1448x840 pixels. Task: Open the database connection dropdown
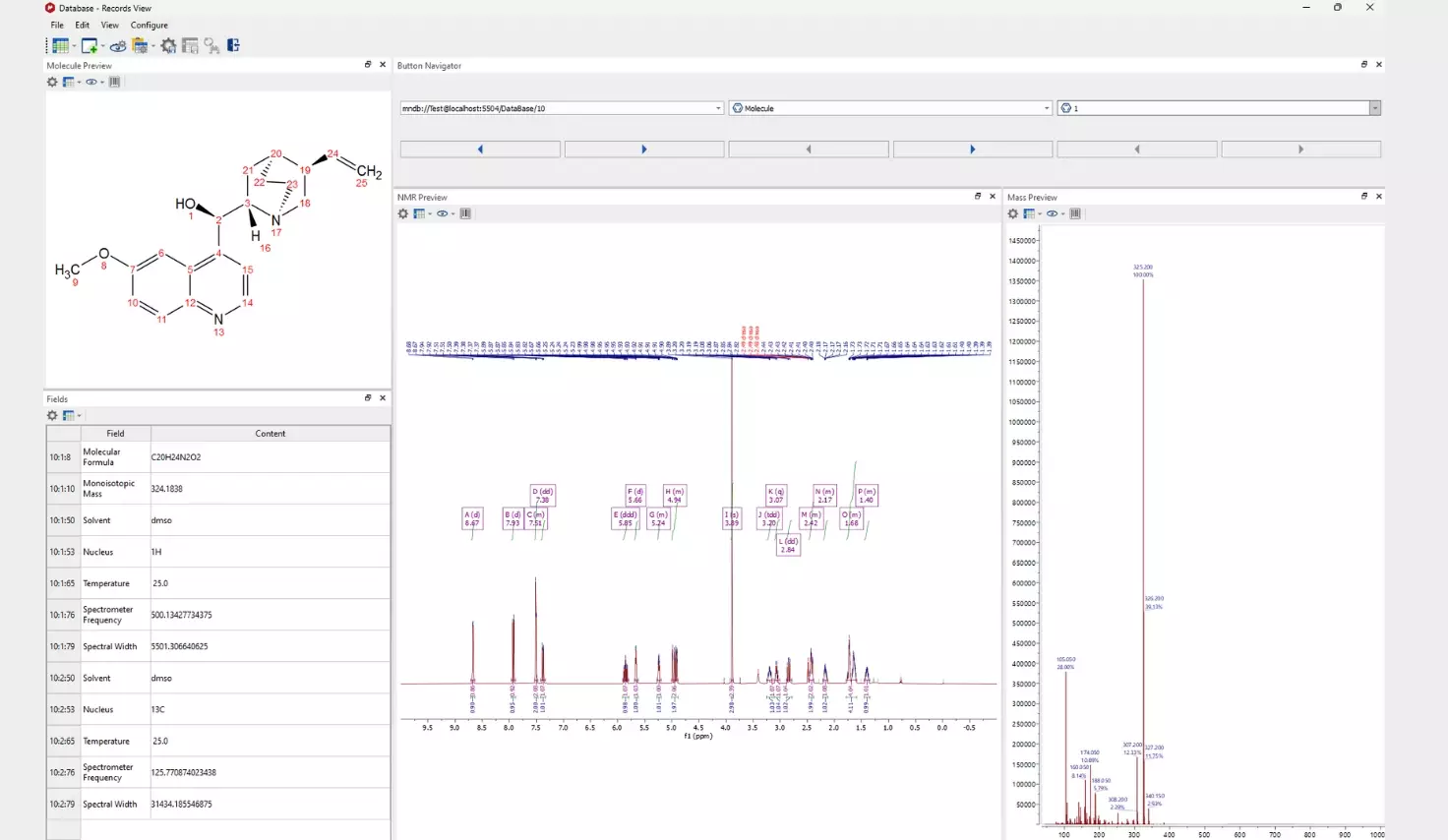click(718, 108)
